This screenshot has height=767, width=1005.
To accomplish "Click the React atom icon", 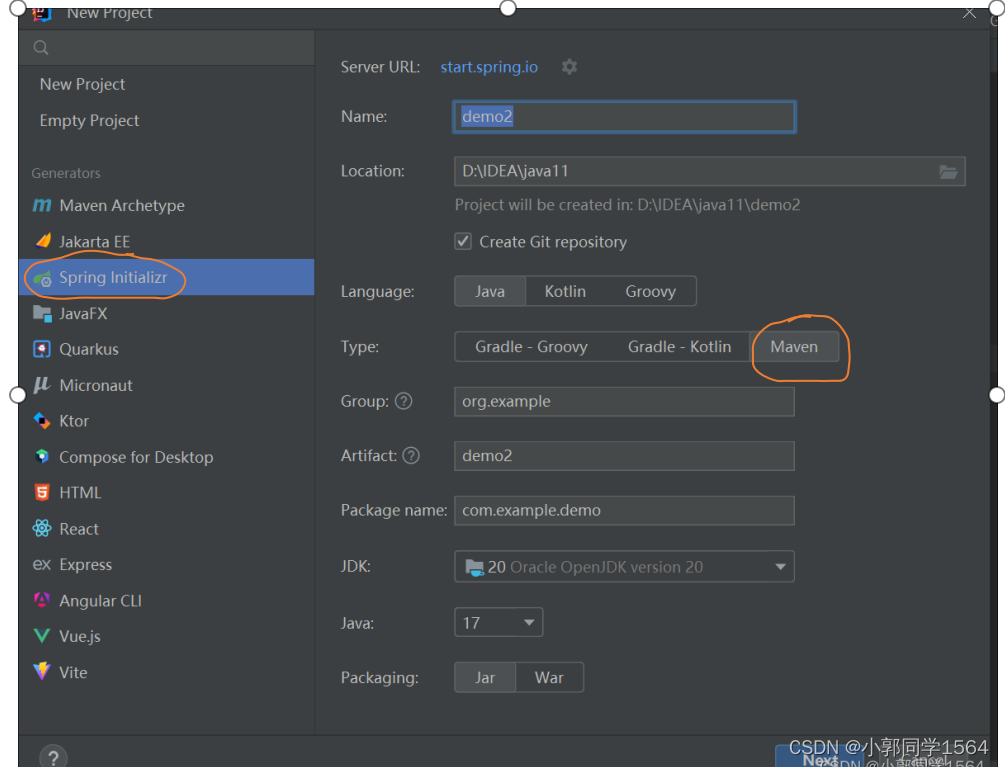I will (42, 528).
